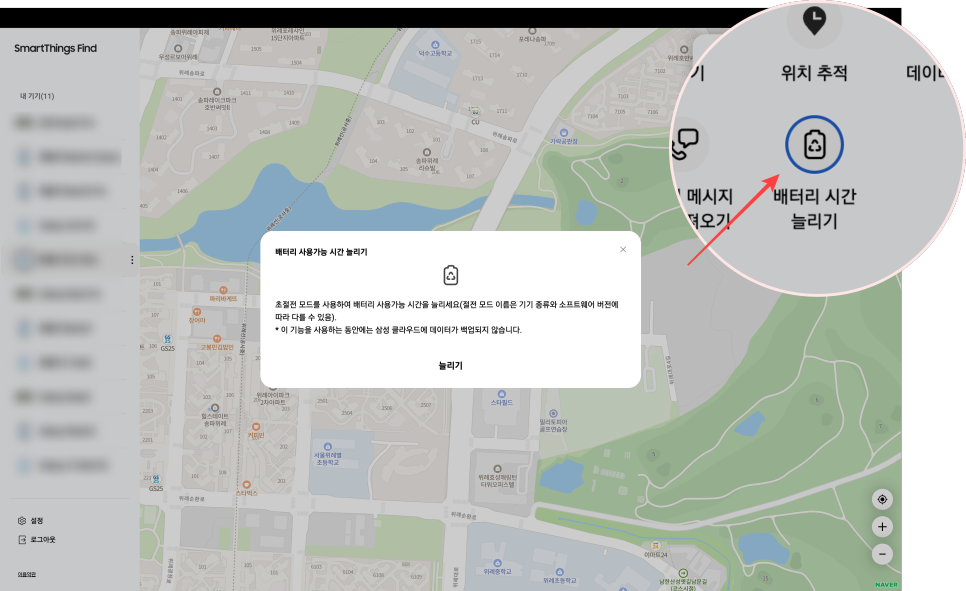
Task: Click the CU convenience store marker
Action: point(475,113)
